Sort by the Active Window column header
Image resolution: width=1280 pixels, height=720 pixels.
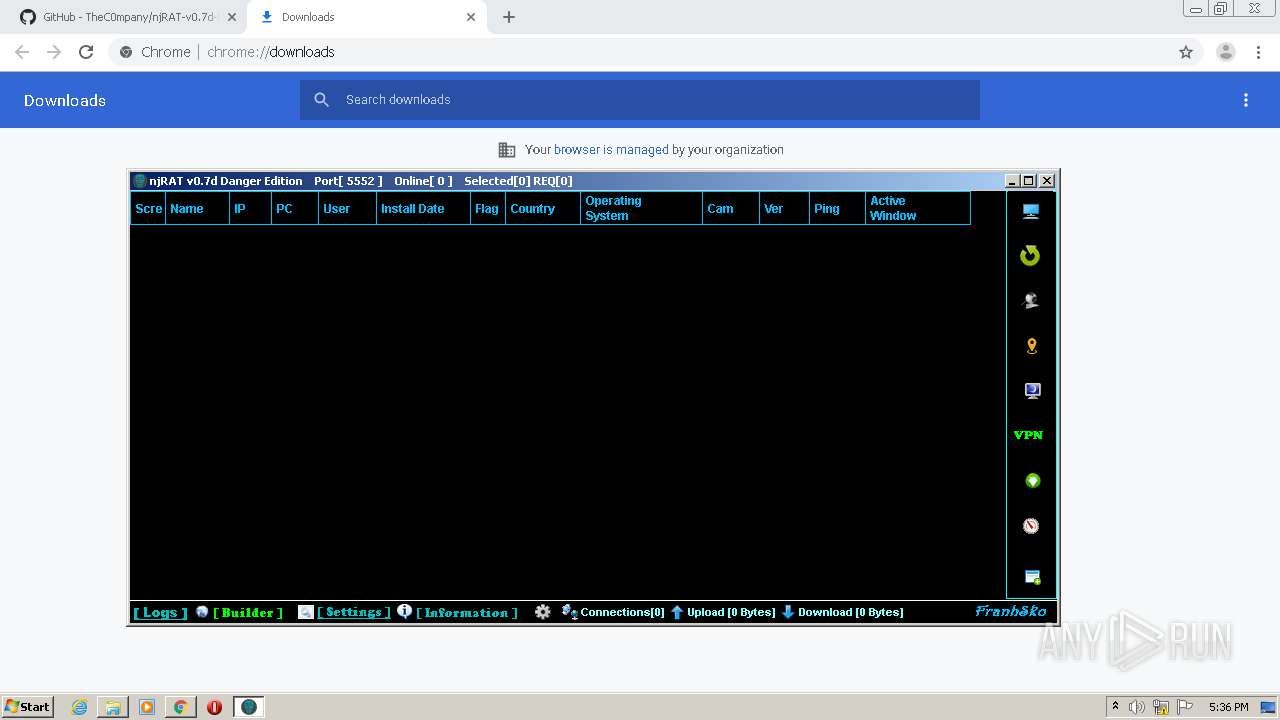coord(917,208)
